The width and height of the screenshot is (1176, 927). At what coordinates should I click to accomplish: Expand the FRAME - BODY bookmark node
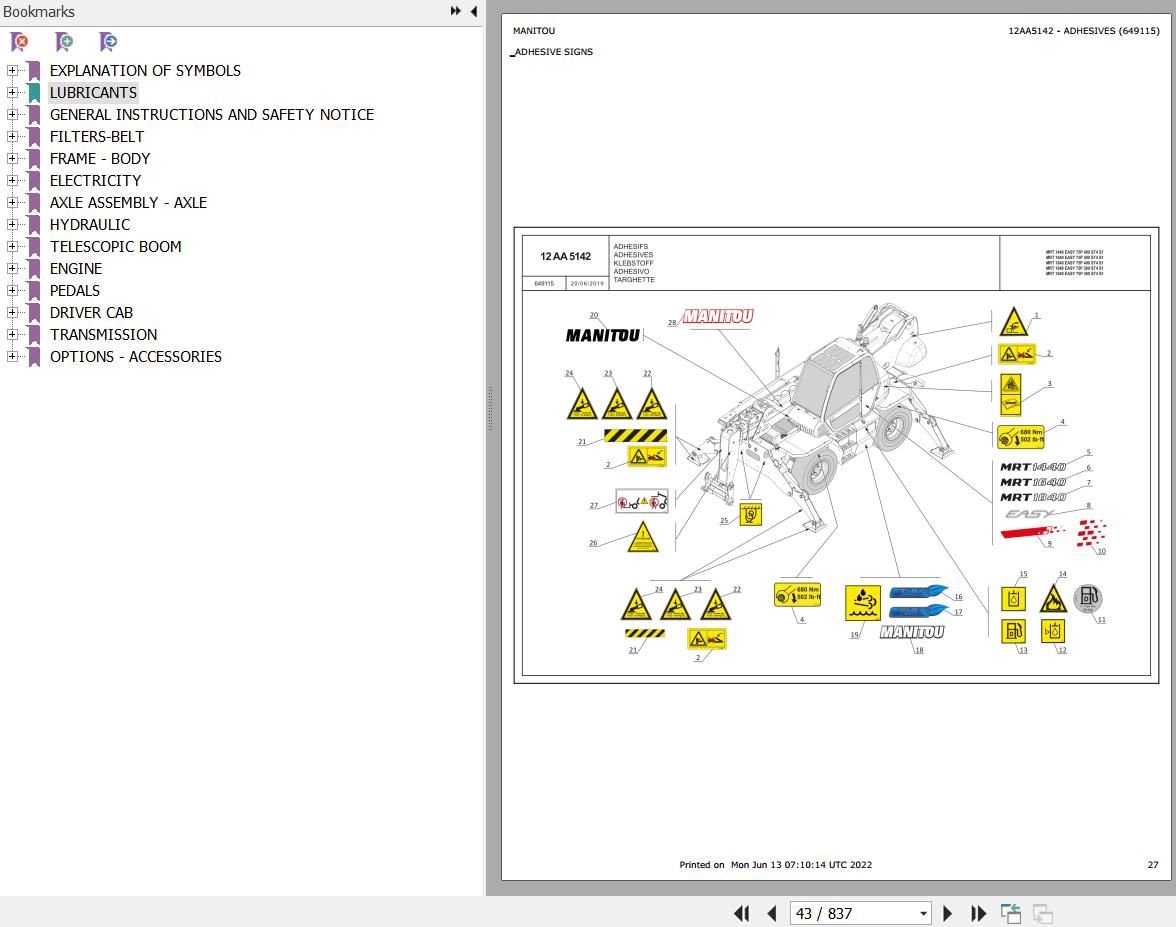pyautogui.click(x=12, y=158)
